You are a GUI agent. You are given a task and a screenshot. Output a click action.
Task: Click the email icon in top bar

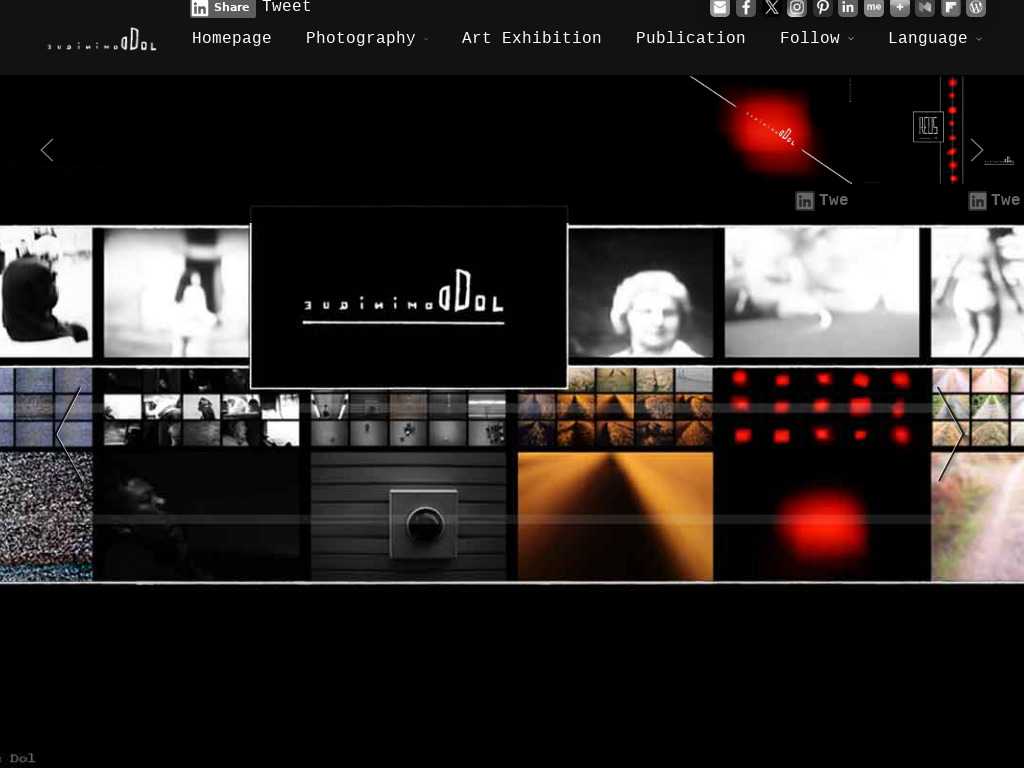(720, 8)
